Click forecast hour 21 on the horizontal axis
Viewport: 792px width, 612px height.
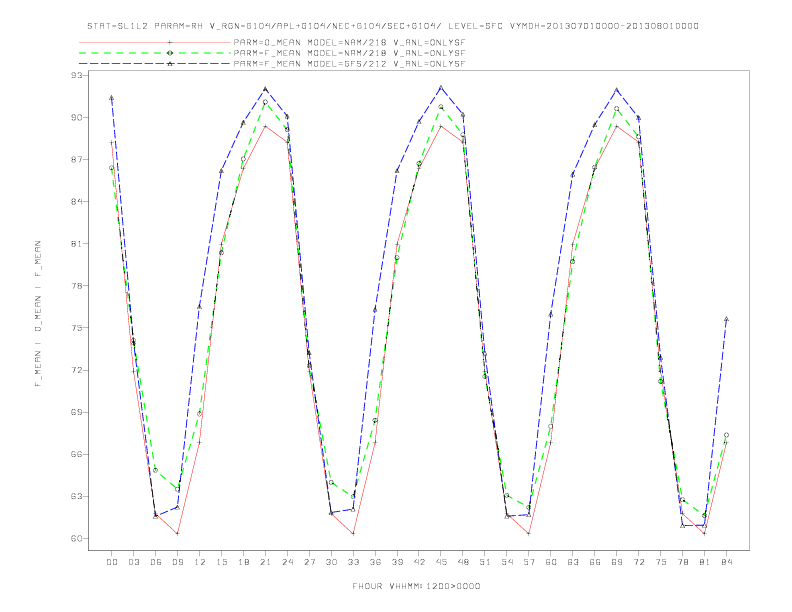[265, 562]
